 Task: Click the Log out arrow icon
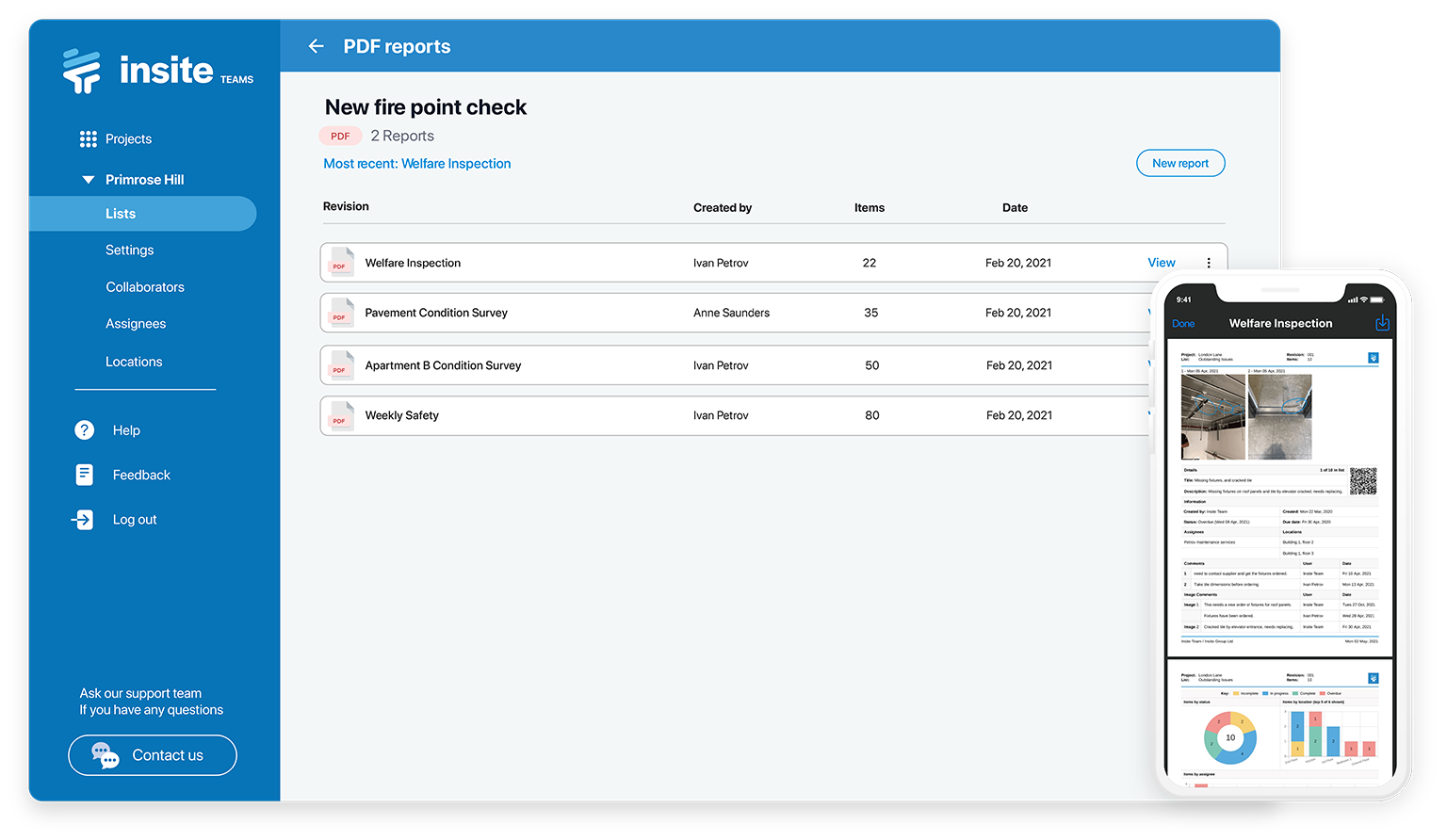(x=83, y=520)
